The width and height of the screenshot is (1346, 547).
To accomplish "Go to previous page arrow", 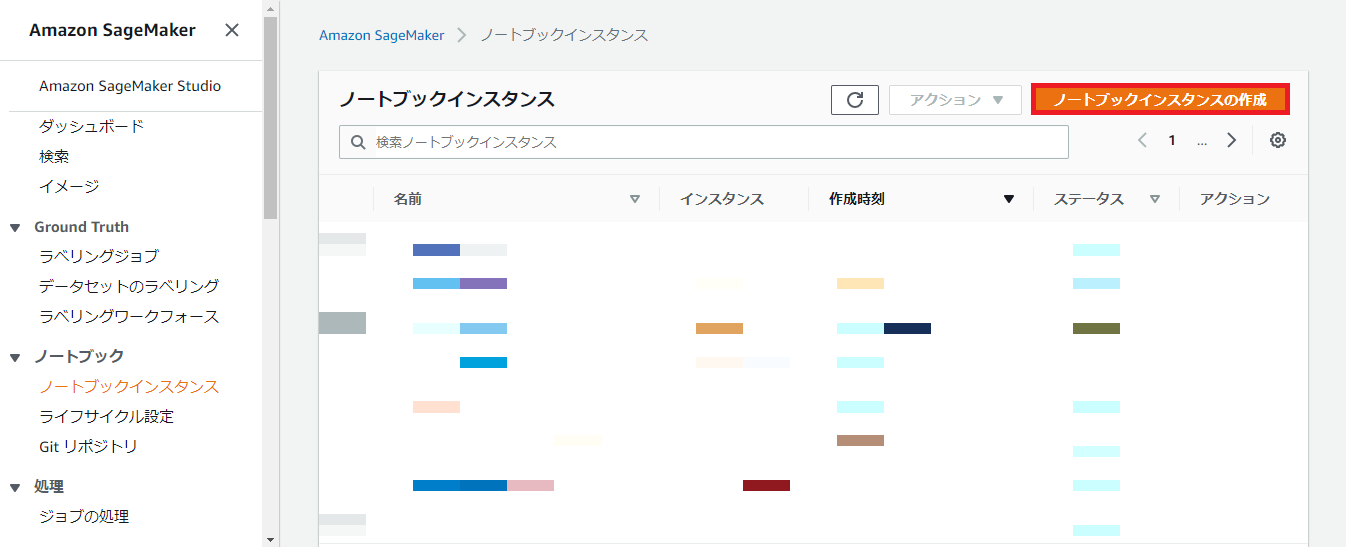I will pos(1142,141).
